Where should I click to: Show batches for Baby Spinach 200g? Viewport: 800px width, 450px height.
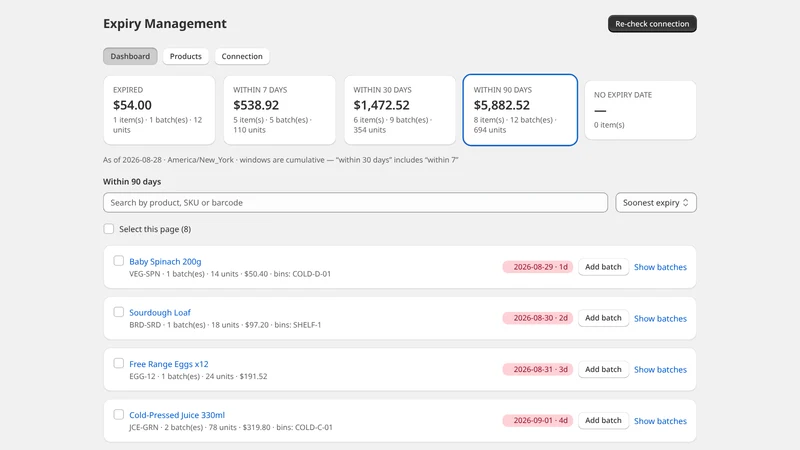660,267
